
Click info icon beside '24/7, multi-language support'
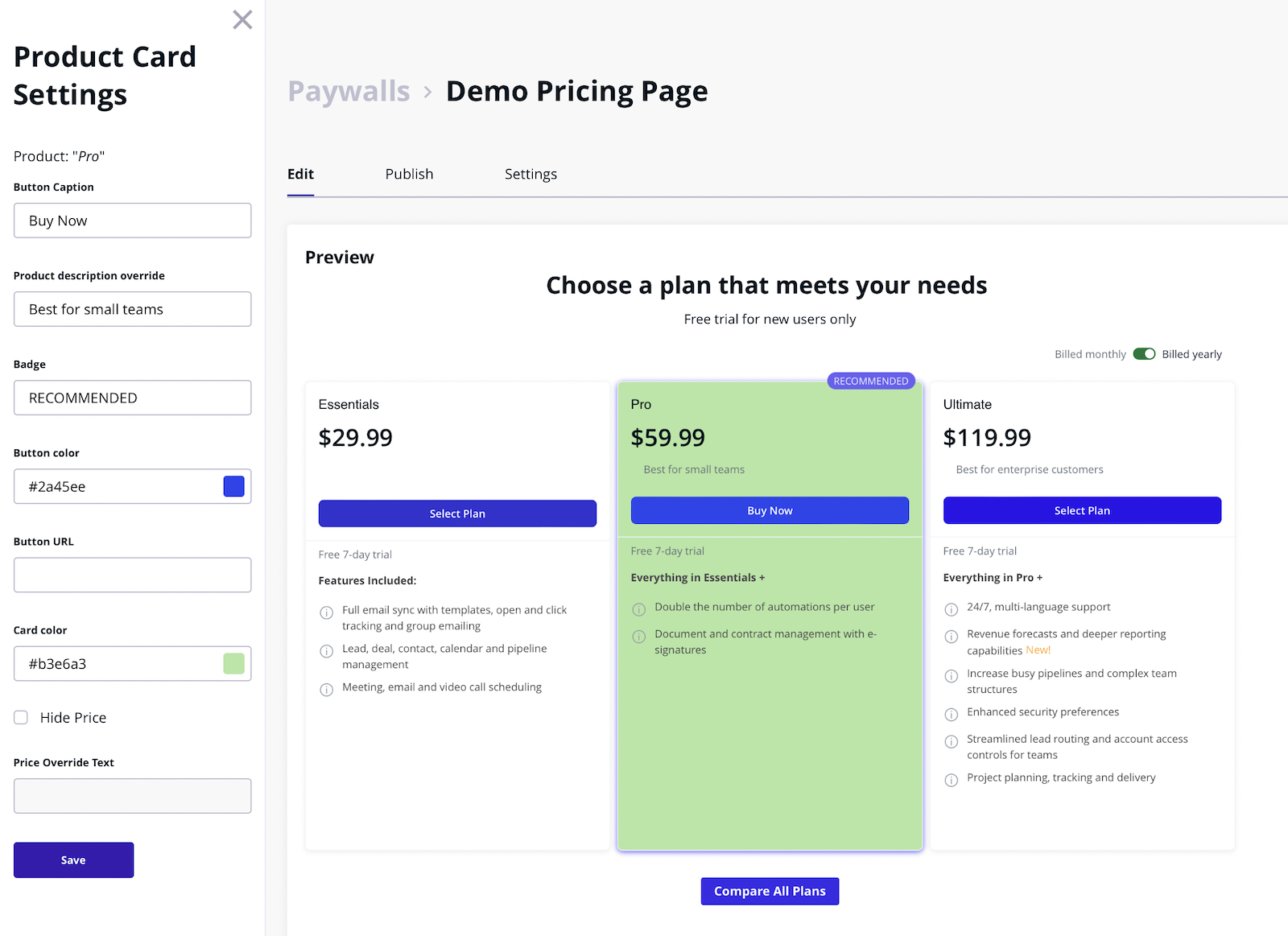(952, 609)
